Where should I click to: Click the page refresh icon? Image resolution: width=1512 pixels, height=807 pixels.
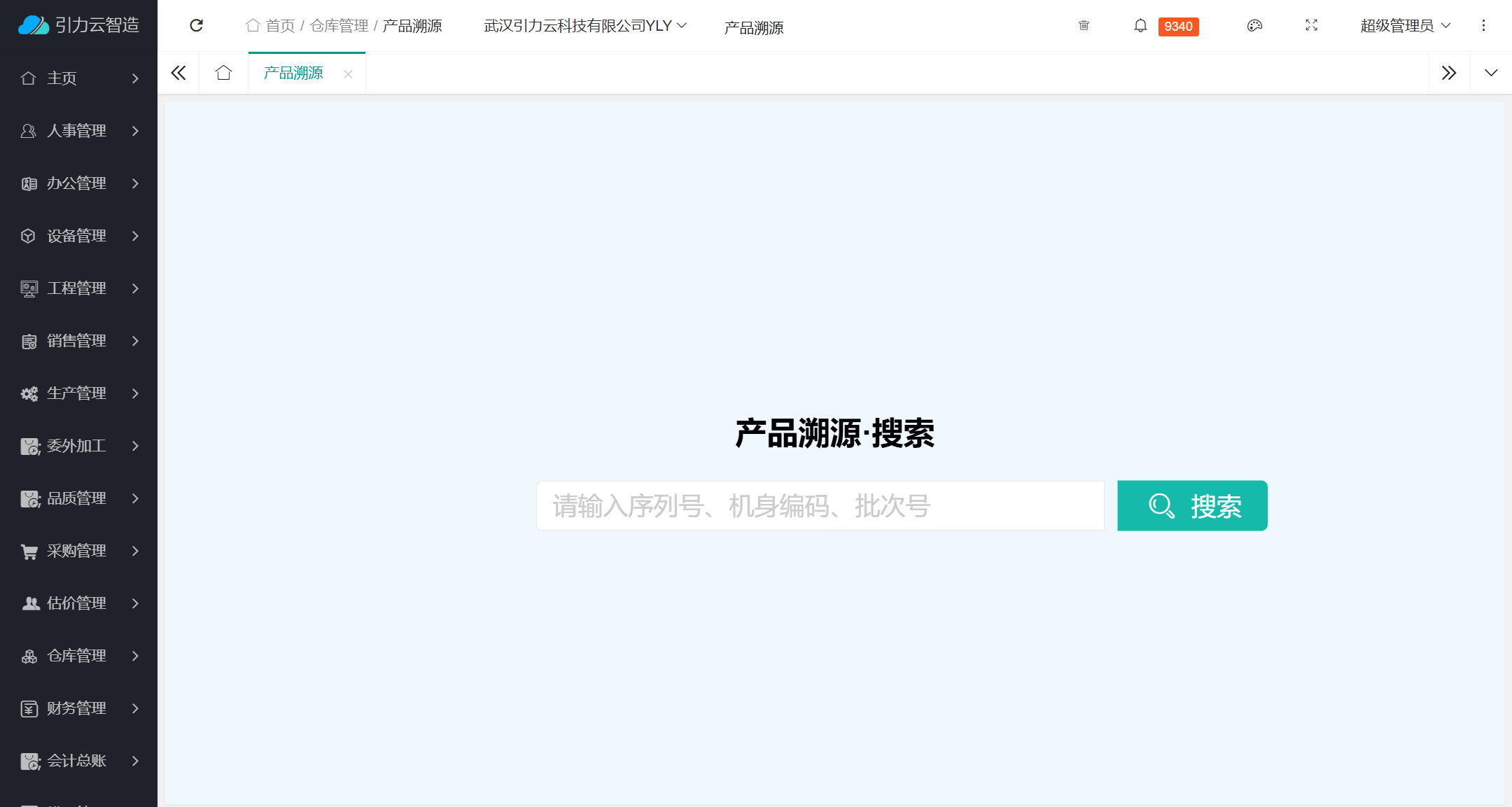click(197, 25)
